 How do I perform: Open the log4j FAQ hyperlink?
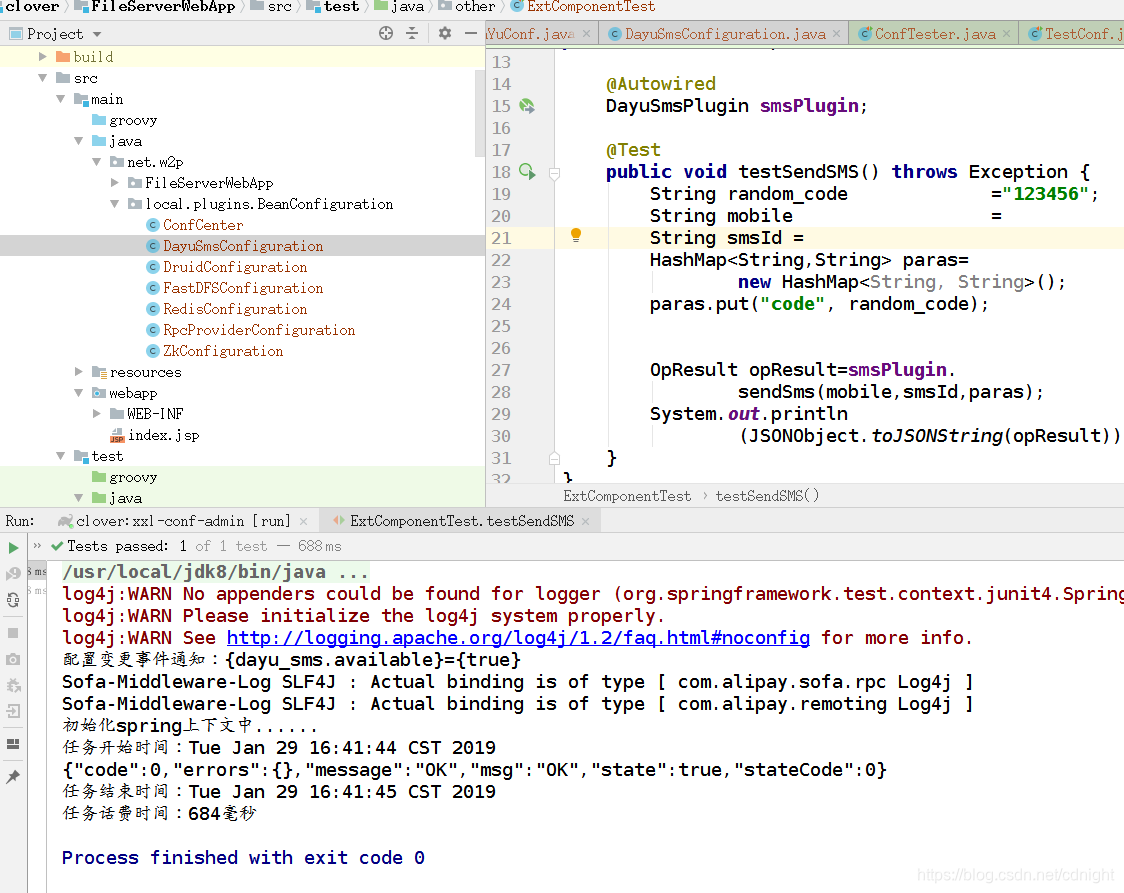click(x=518, y=637)
